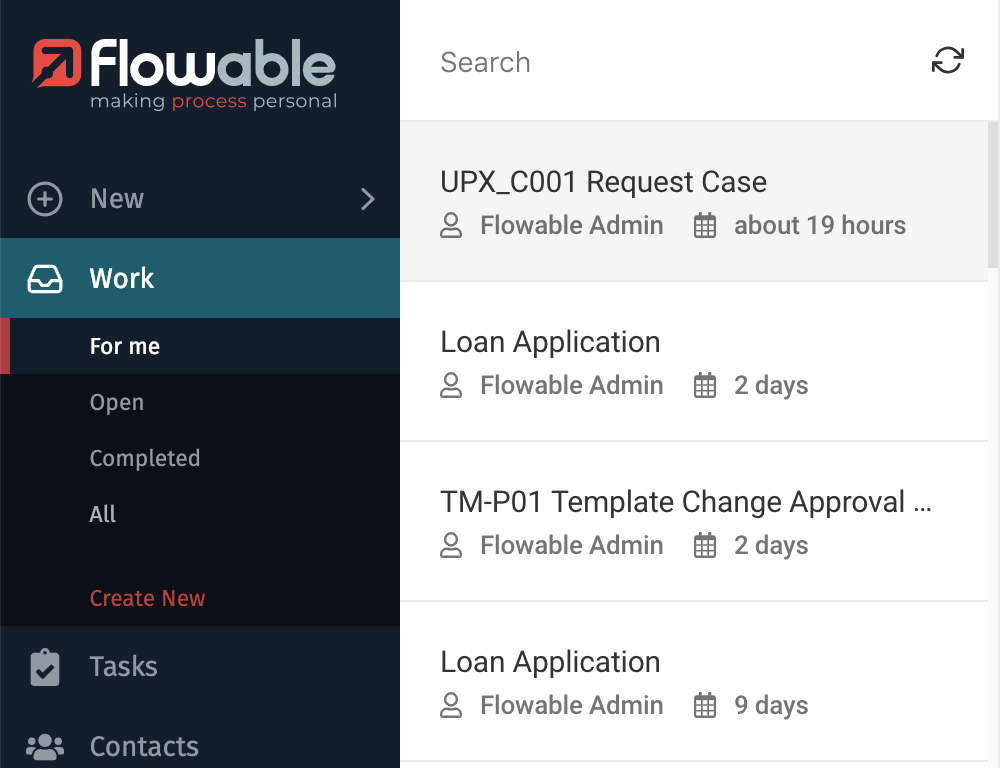The height and width of the screenshot is (768, 1000).
Task: Click the Tasks clipboard icon
Action: coord(45,667)
